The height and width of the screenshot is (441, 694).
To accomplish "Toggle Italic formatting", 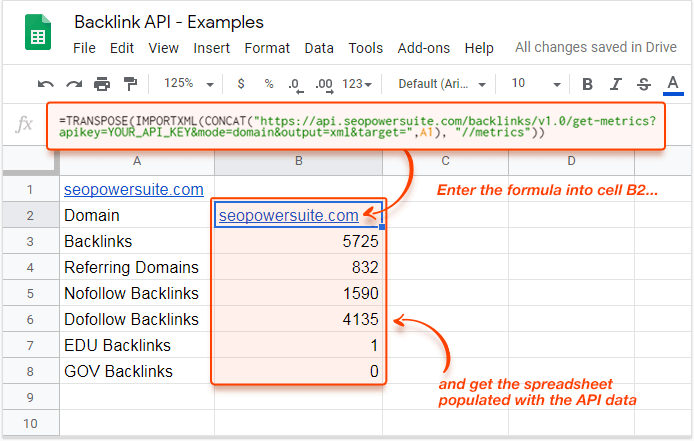I will (616, 84).
